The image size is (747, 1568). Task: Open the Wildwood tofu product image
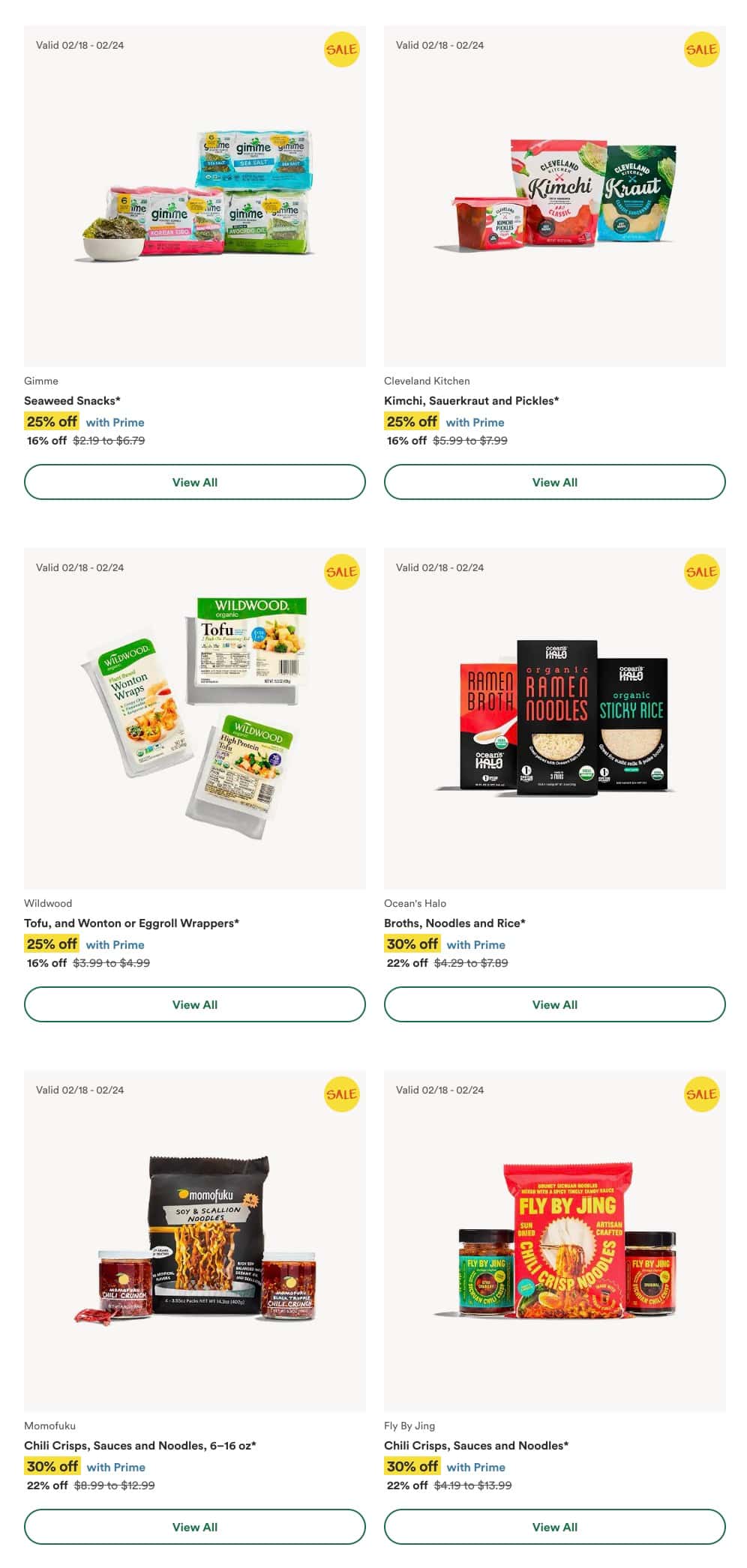coord(195,719)
